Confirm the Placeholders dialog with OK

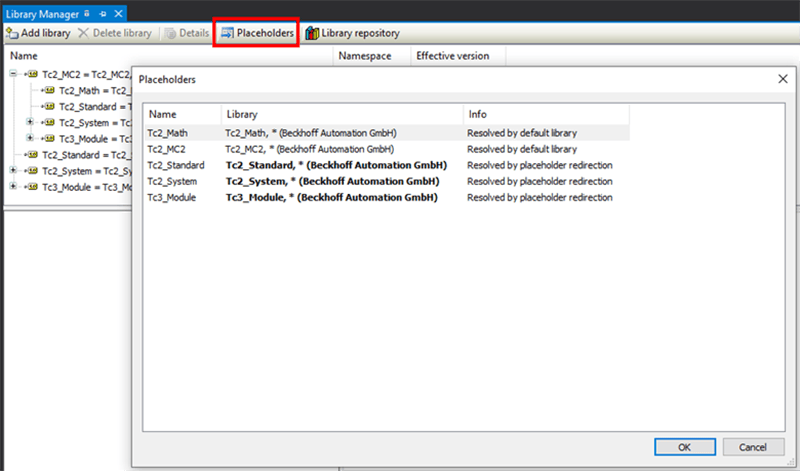pos(685,447)
